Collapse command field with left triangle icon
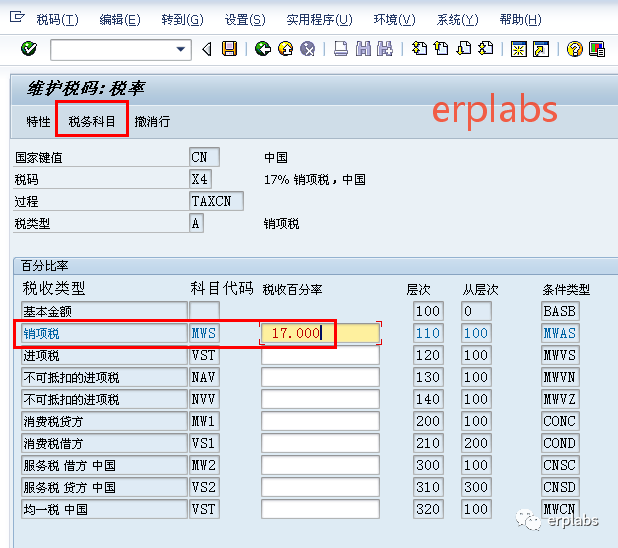 pos(207,49)
